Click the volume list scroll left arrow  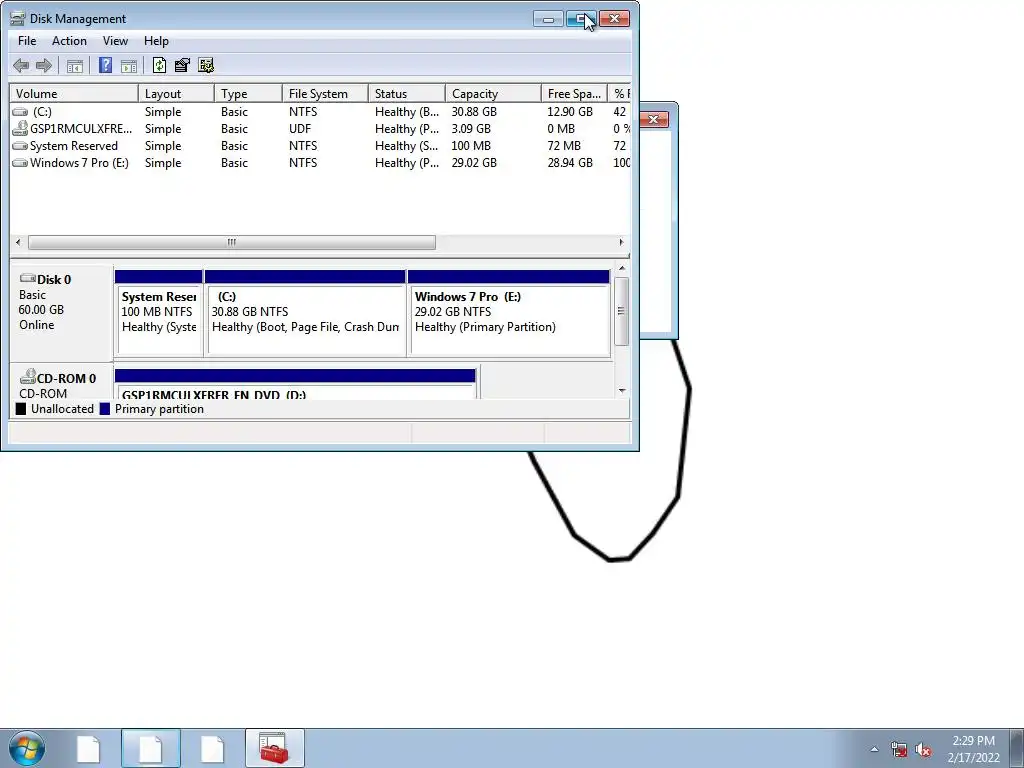18,242
